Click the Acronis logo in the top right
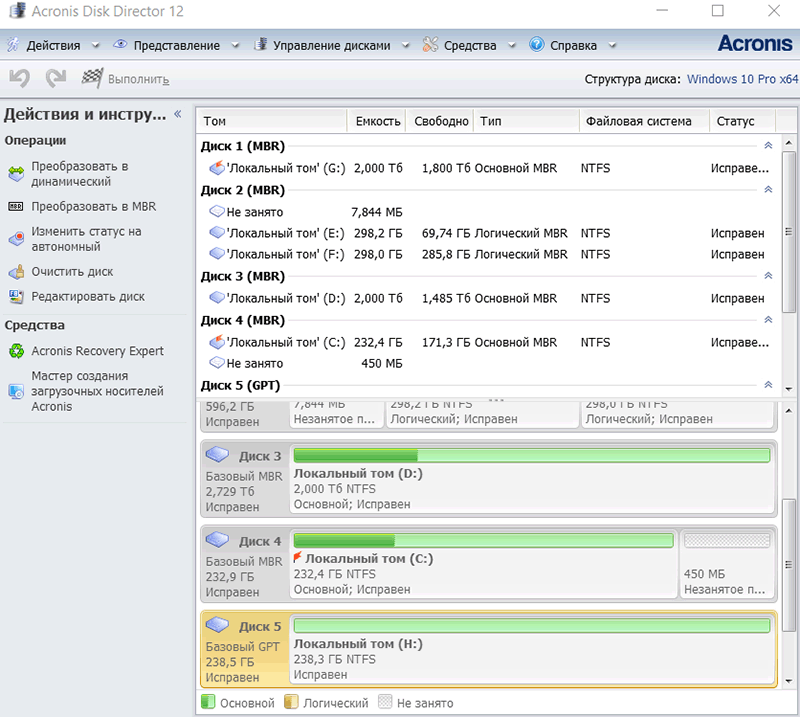This screenshot has height=717, width=800. (755, 44)
